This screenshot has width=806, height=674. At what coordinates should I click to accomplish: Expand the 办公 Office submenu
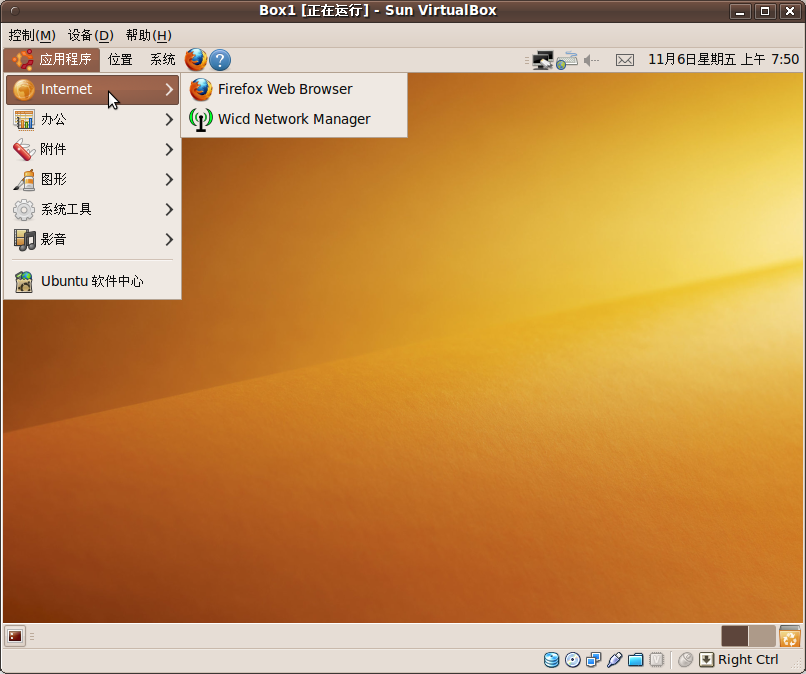pos(93,120)
